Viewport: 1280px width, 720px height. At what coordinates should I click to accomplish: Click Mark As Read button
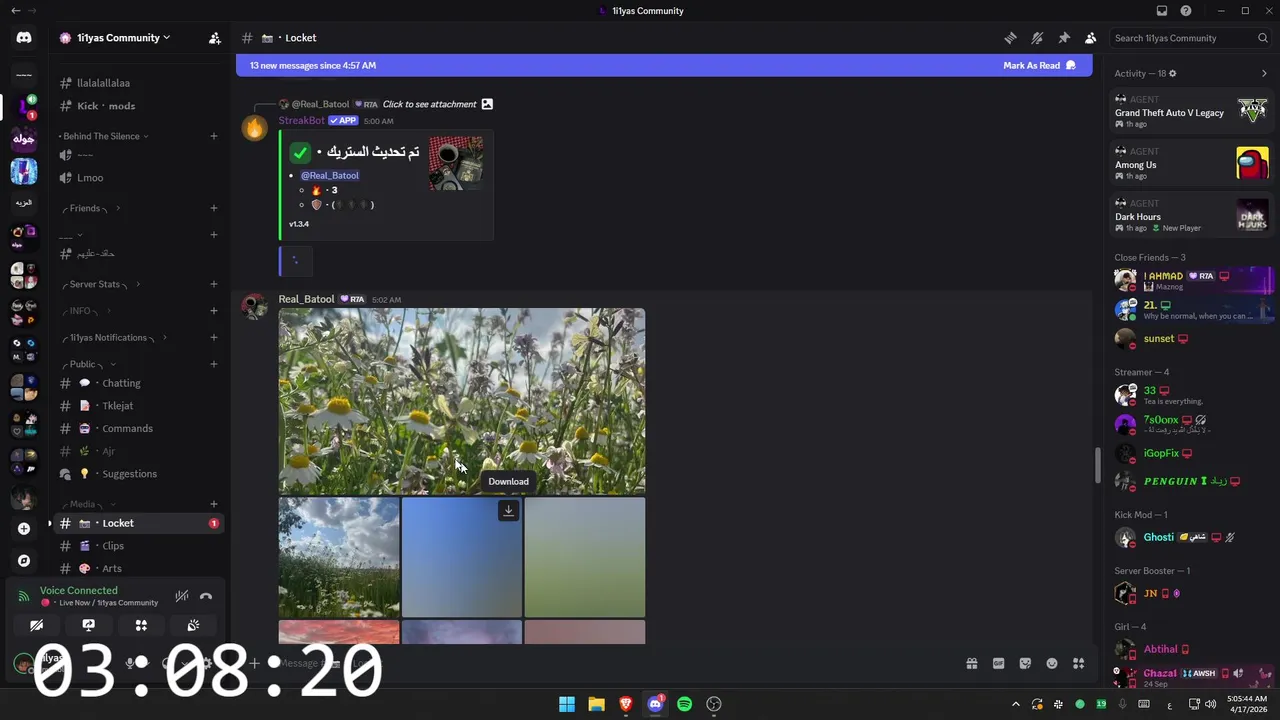1039,65
